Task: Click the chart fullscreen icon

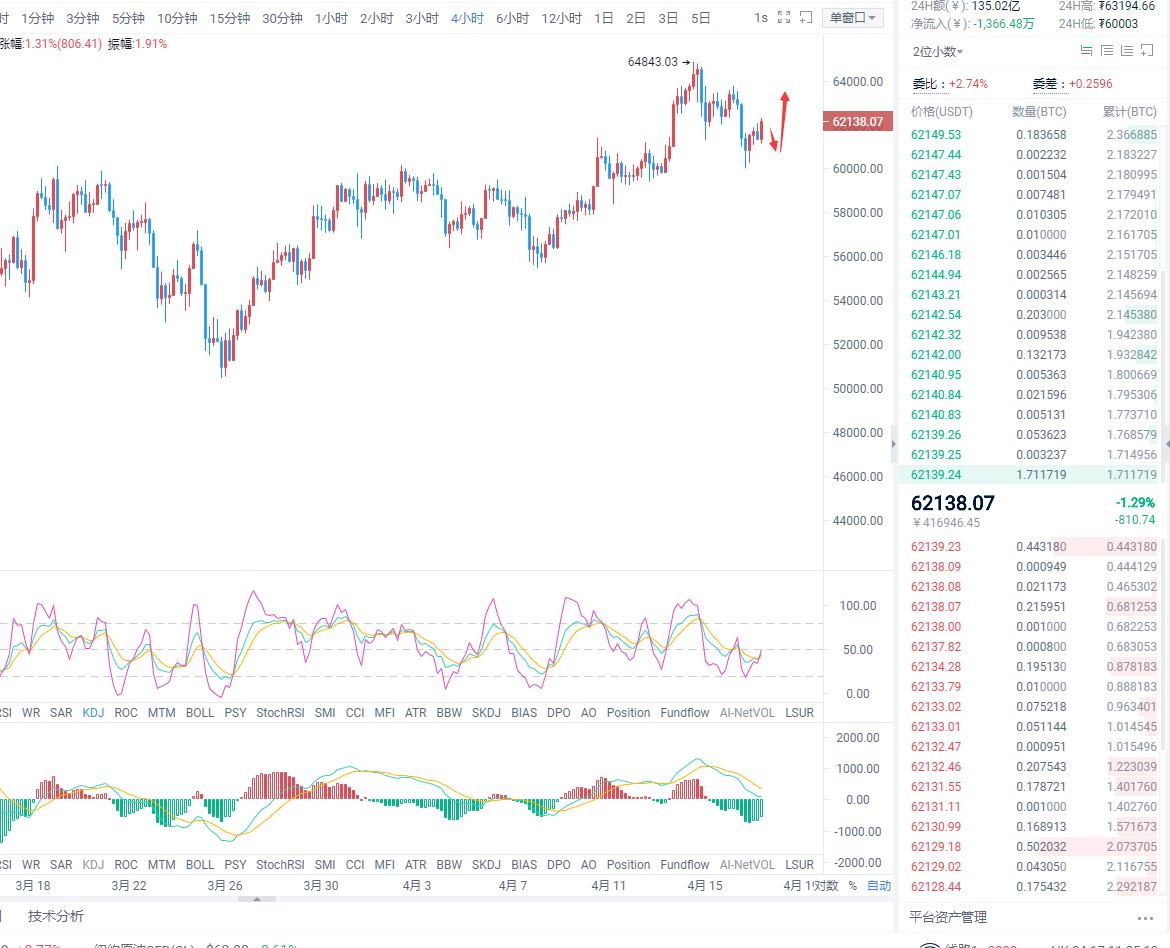Action: (x=784, y=18)
